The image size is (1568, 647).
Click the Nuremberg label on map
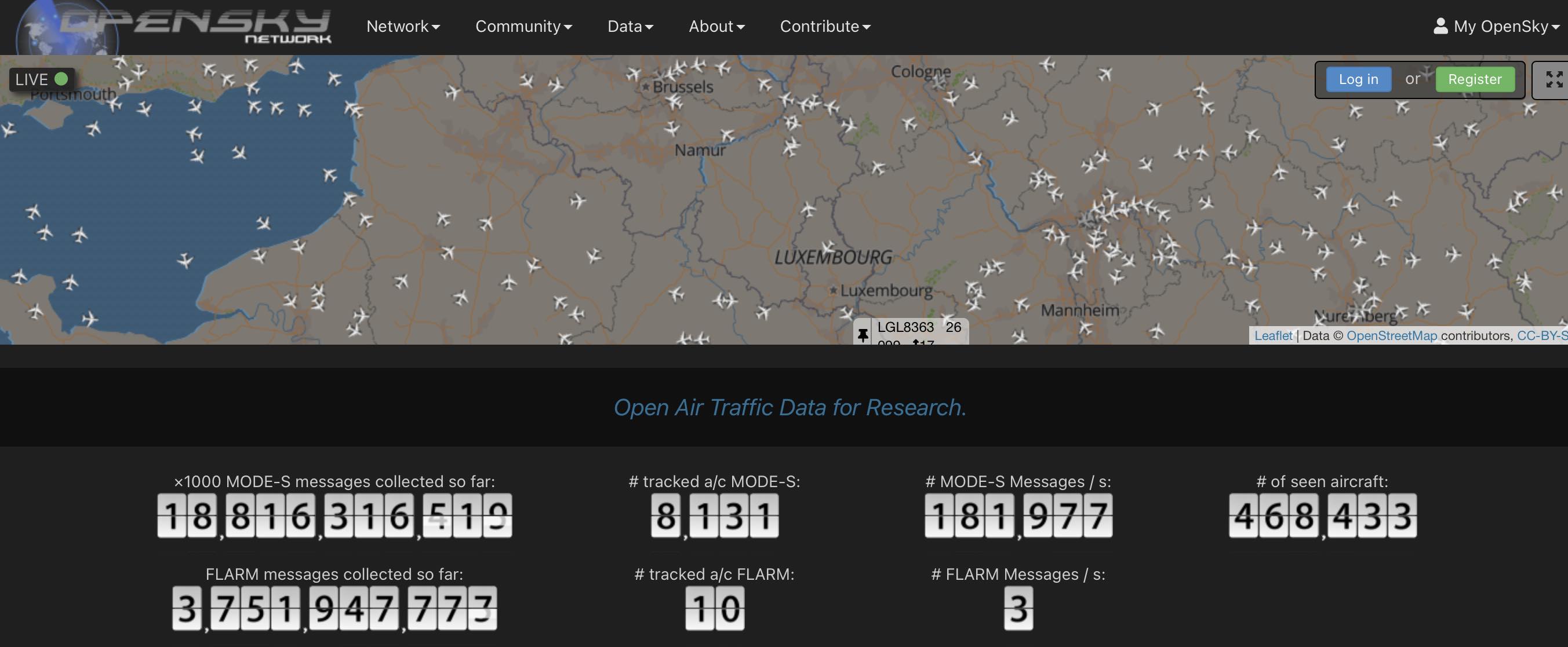point(1355,316)
